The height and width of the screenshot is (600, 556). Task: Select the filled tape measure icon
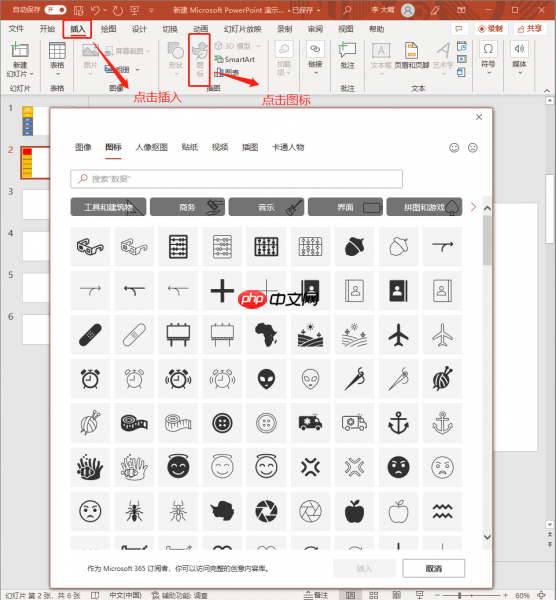(134, 423)
